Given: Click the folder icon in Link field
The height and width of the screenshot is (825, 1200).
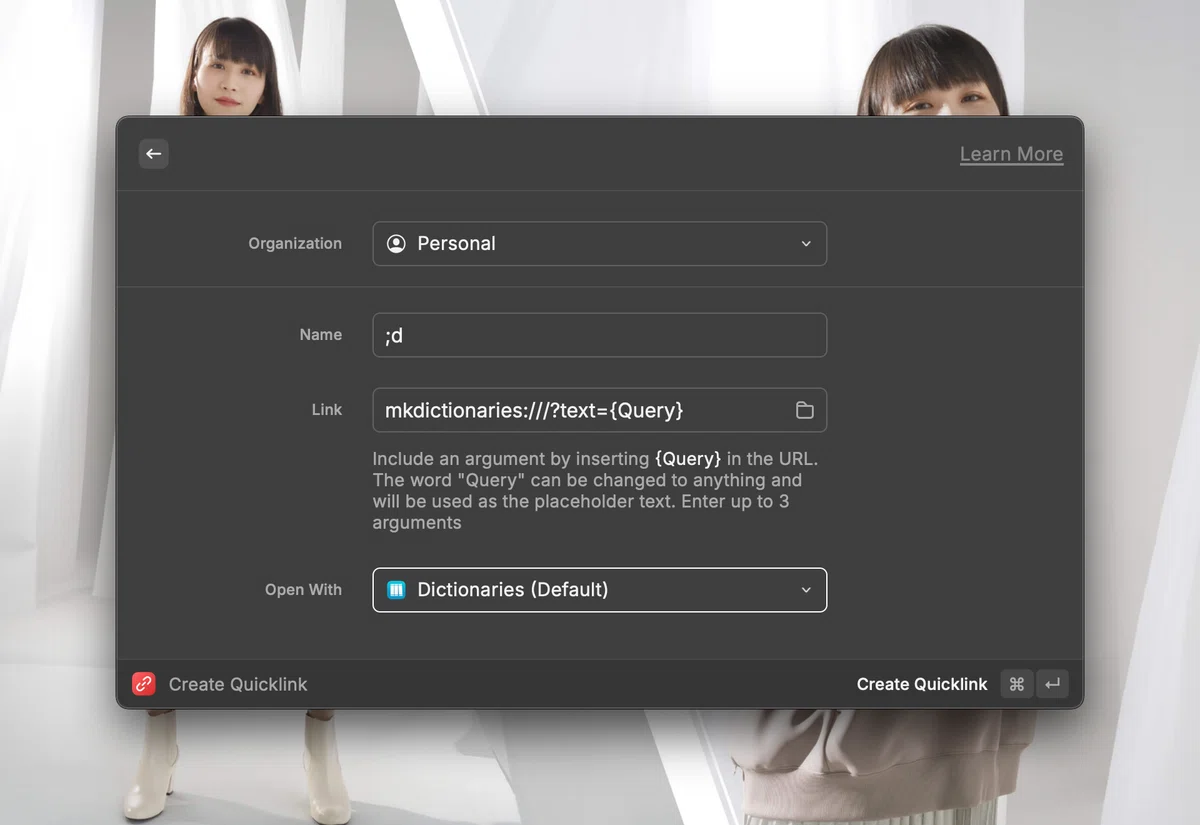Looking at the screenshot, I should (x=804, y=410).
